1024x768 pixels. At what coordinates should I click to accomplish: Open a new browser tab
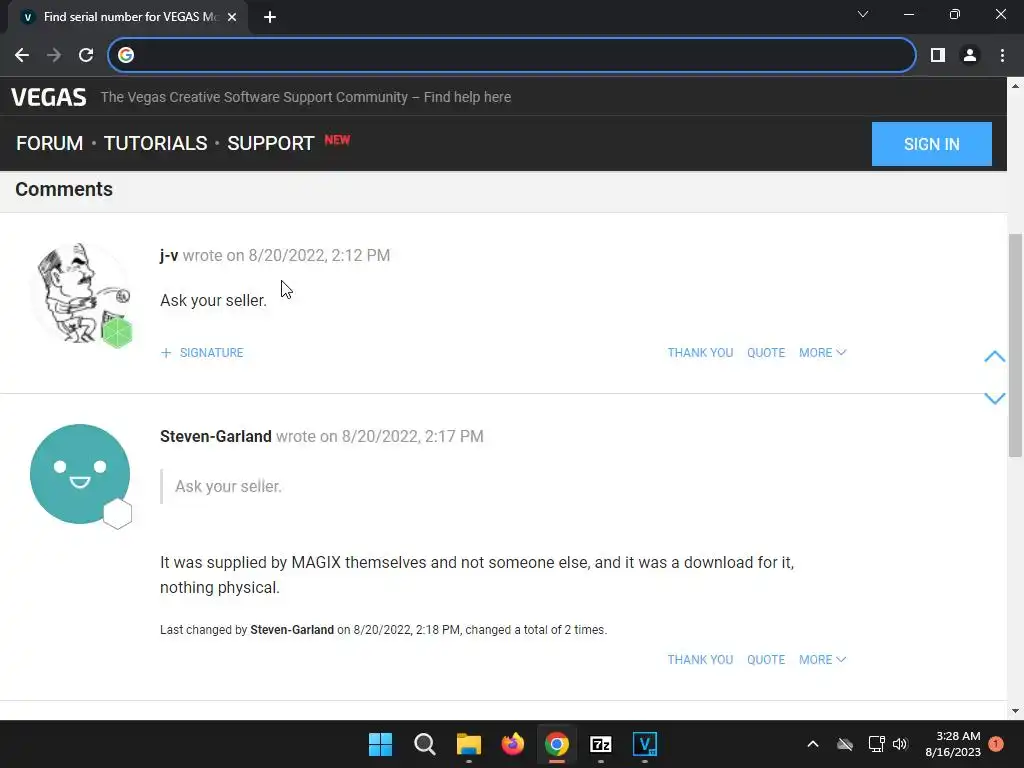click(x=270, y=17)
